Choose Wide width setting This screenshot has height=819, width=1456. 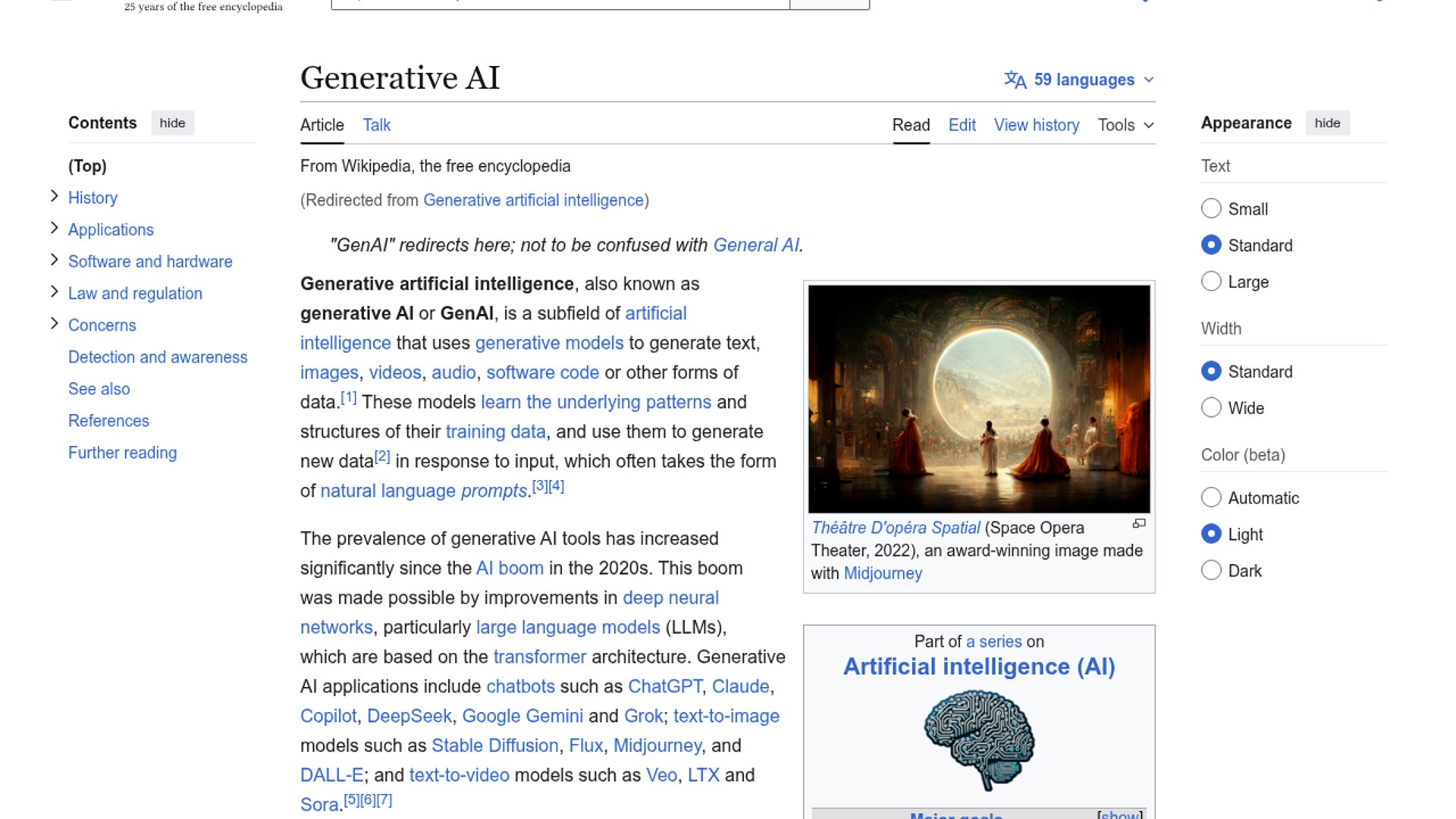click(x=1211, y=408)
